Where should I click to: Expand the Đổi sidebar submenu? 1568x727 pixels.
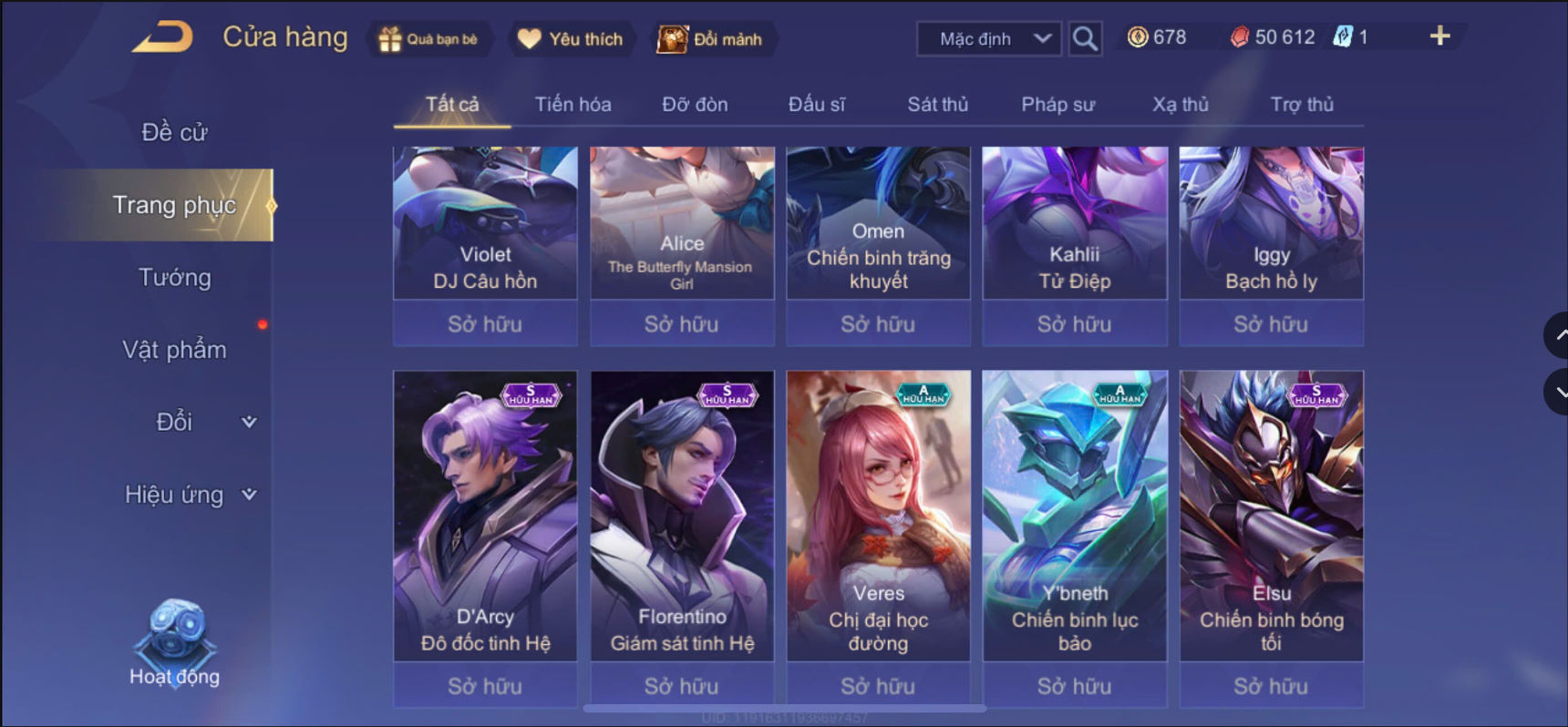[249, 422]
